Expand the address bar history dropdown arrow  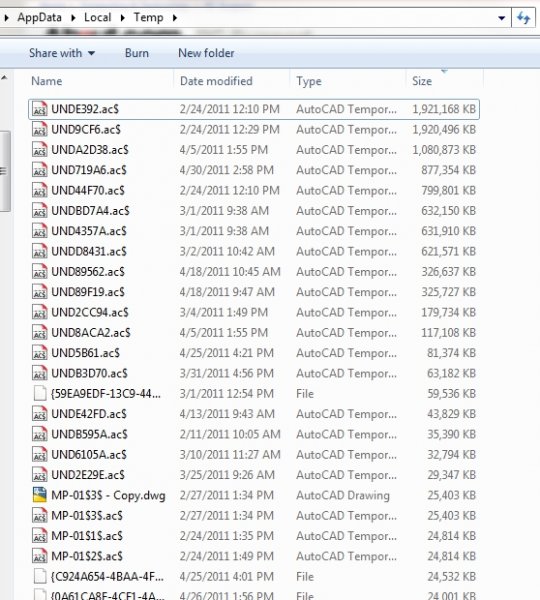(501, 18)
